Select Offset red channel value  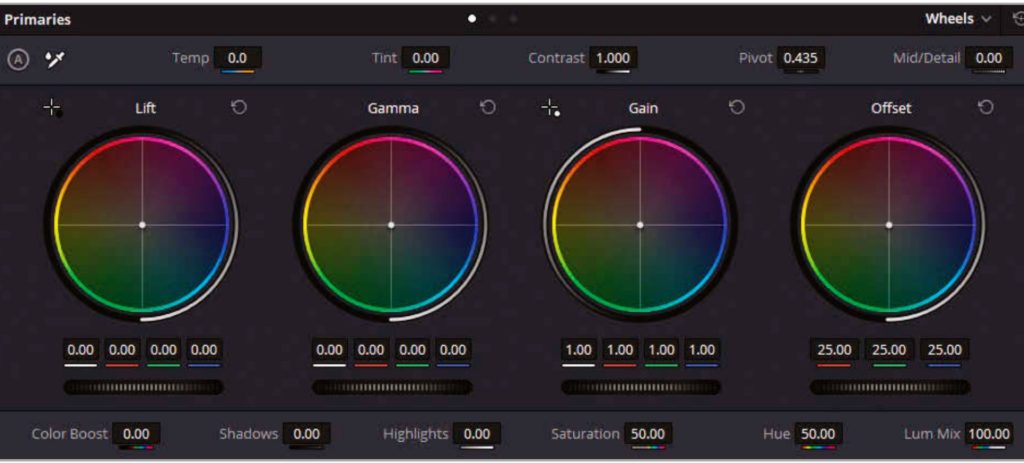[x=835, y=350]
